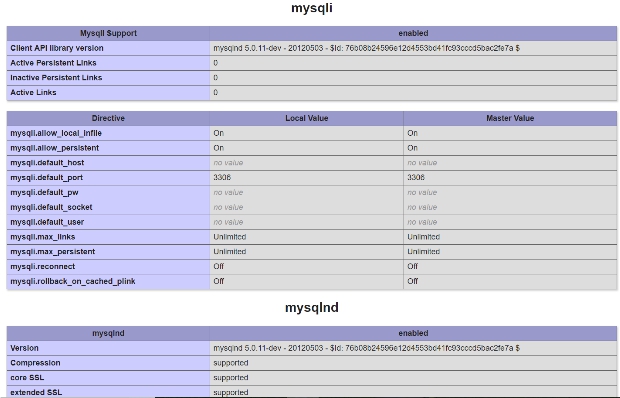
Task: Select the mysqli.default_user directive name
Action: (47, 222)
